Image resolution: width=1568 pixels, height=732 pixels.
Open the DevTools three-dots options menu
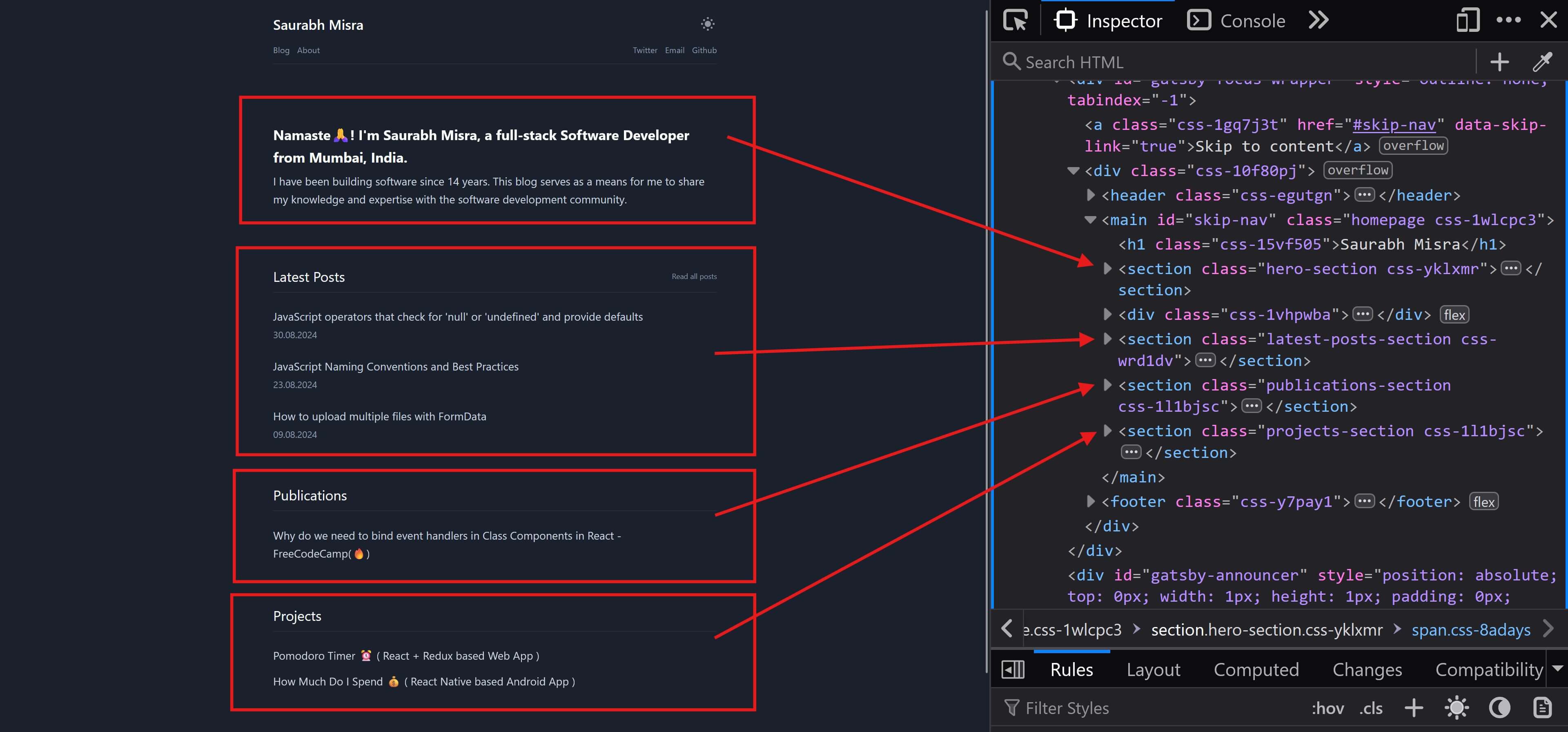[1508, 20]
